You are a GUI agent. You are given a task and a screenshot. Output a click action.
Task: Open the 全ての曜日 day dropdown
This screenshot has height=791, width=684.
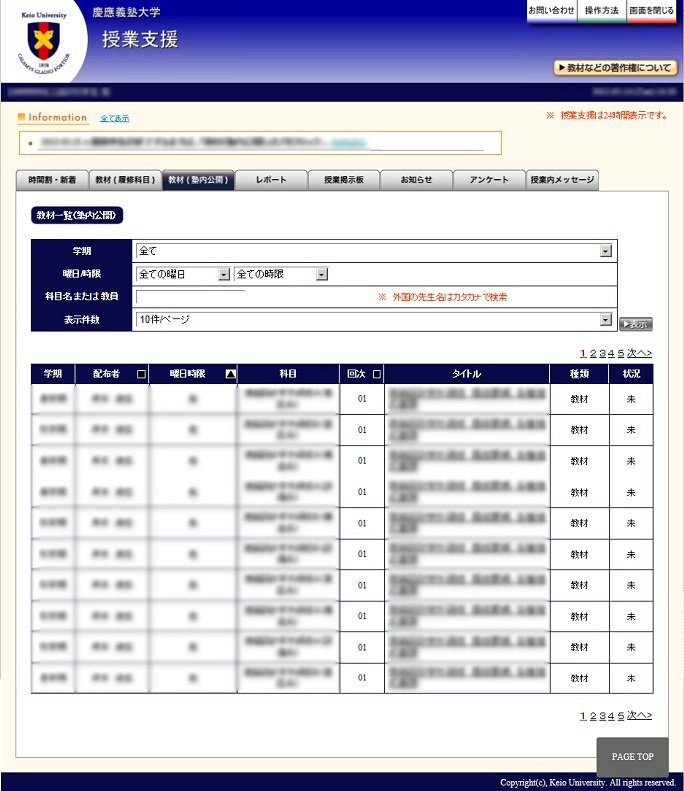(x=224, y=274)
